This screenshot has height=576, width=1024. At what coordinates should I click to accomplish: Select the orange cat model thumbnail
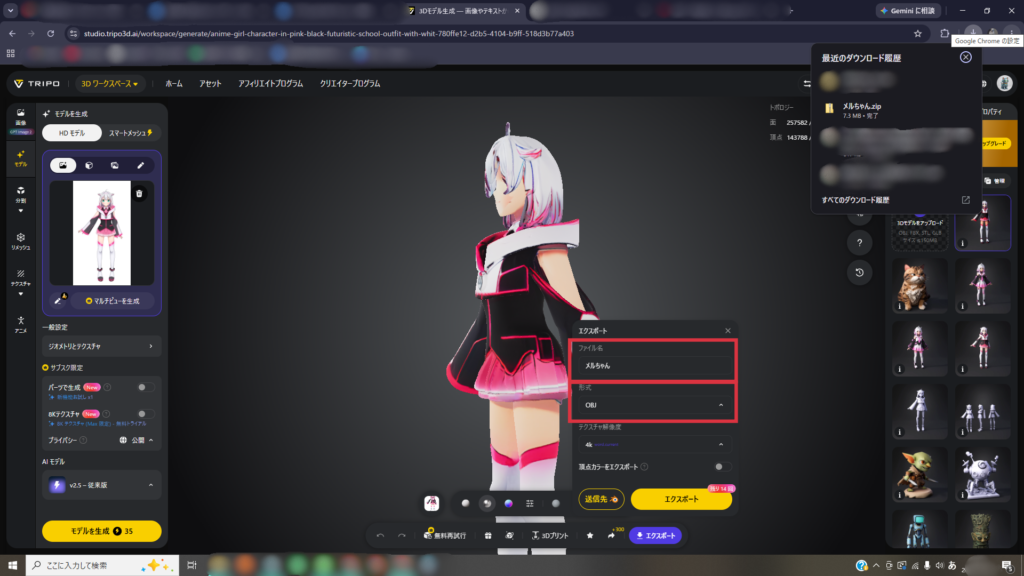point(920,285)
